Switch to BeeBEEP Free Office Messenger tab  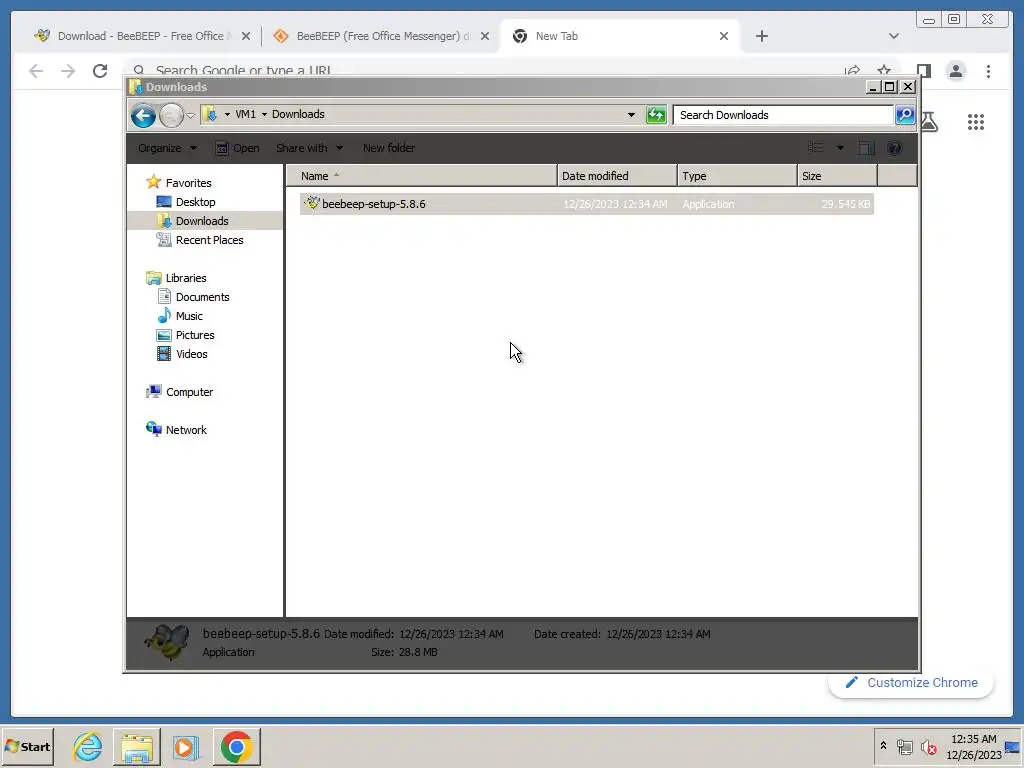pyautogui.click(x=382, y=36)
